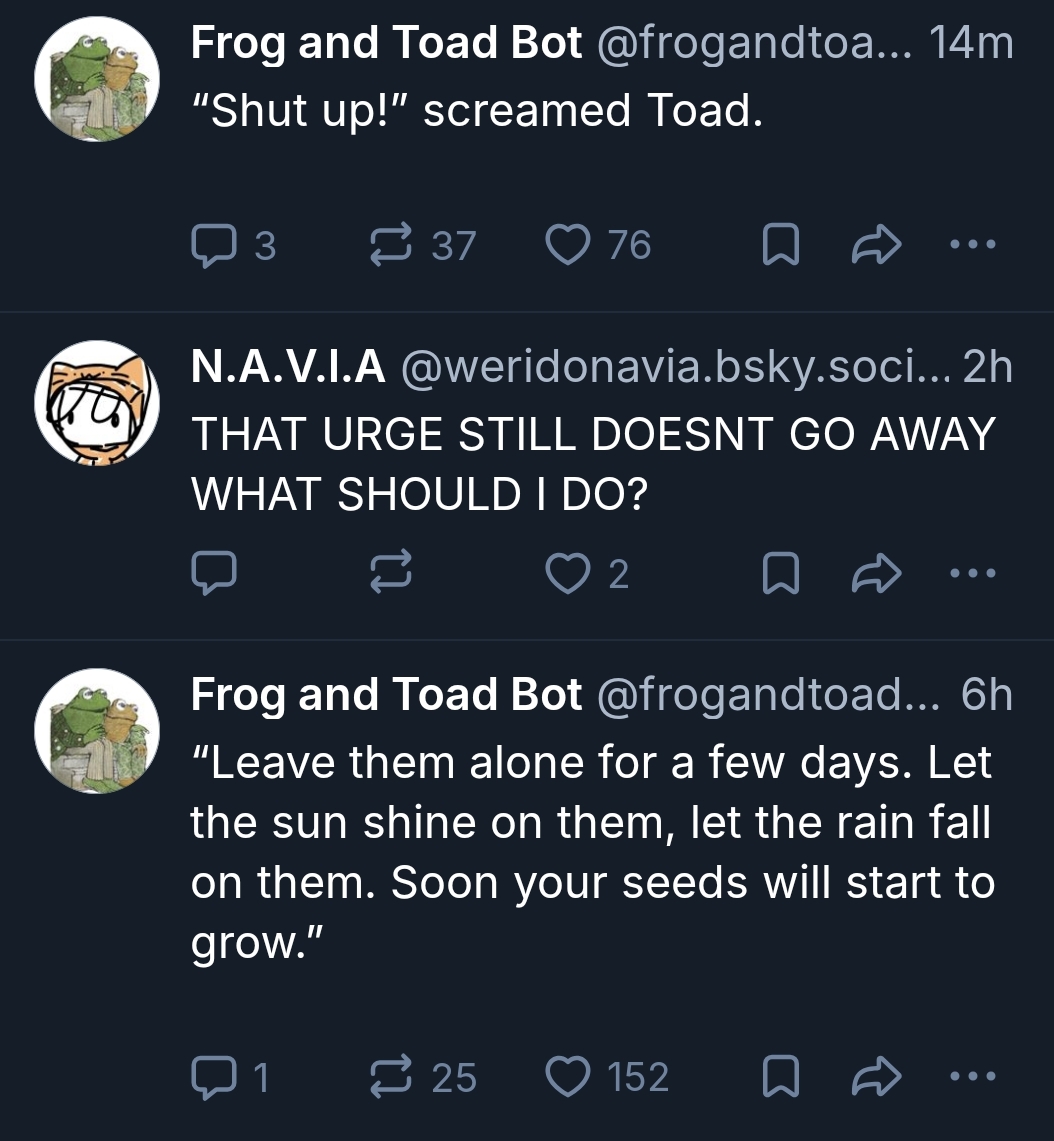Open more options on N.A.V.I.A's post
Screen dimensions: 1054x1141
973,573
